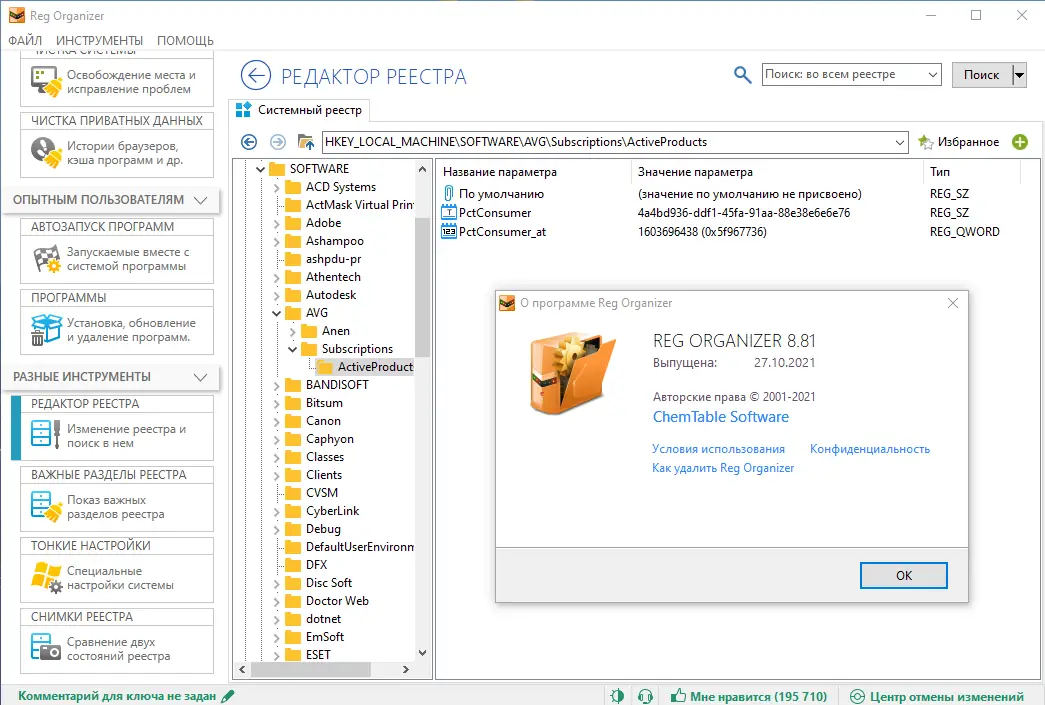The width and height of the screenshot is (1045, 705).
Task: Open the ФАЙЛ menu
Action: pos(25,41)
